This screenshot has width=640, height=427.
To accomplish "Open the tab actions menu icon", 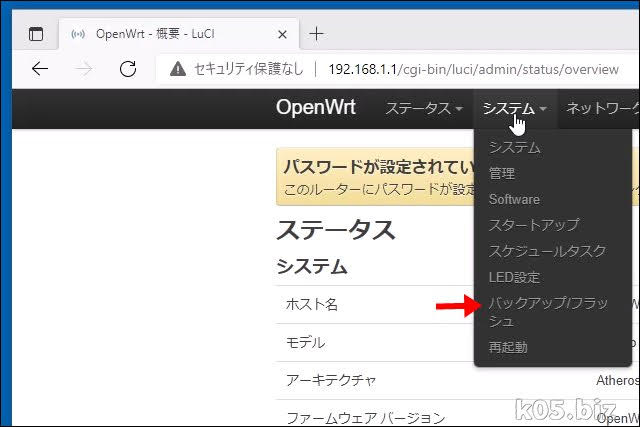I will tap(36, 34).
